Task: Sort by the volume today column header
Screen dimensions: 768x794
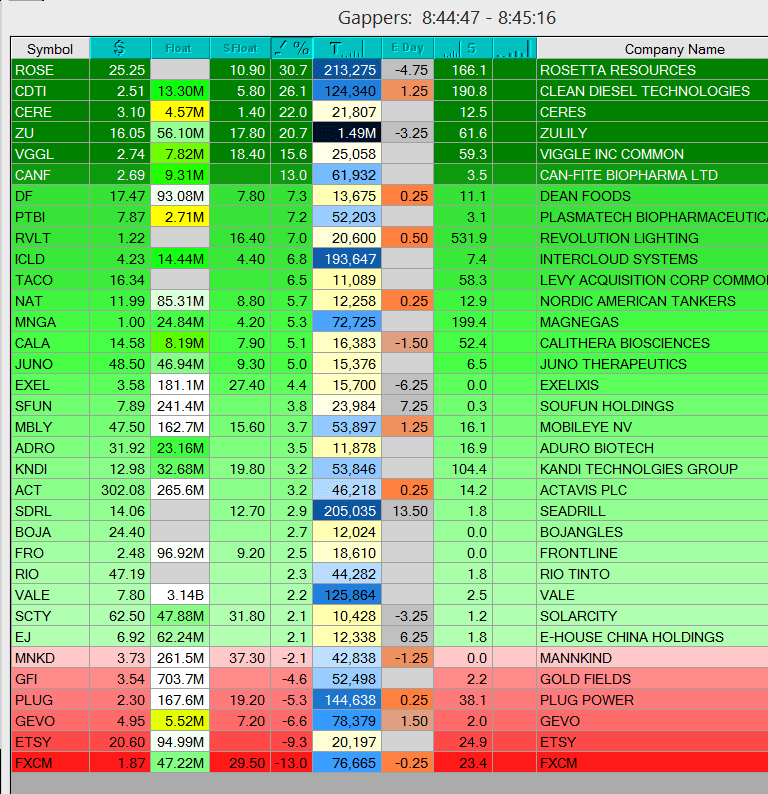Action: click(347, 49)
